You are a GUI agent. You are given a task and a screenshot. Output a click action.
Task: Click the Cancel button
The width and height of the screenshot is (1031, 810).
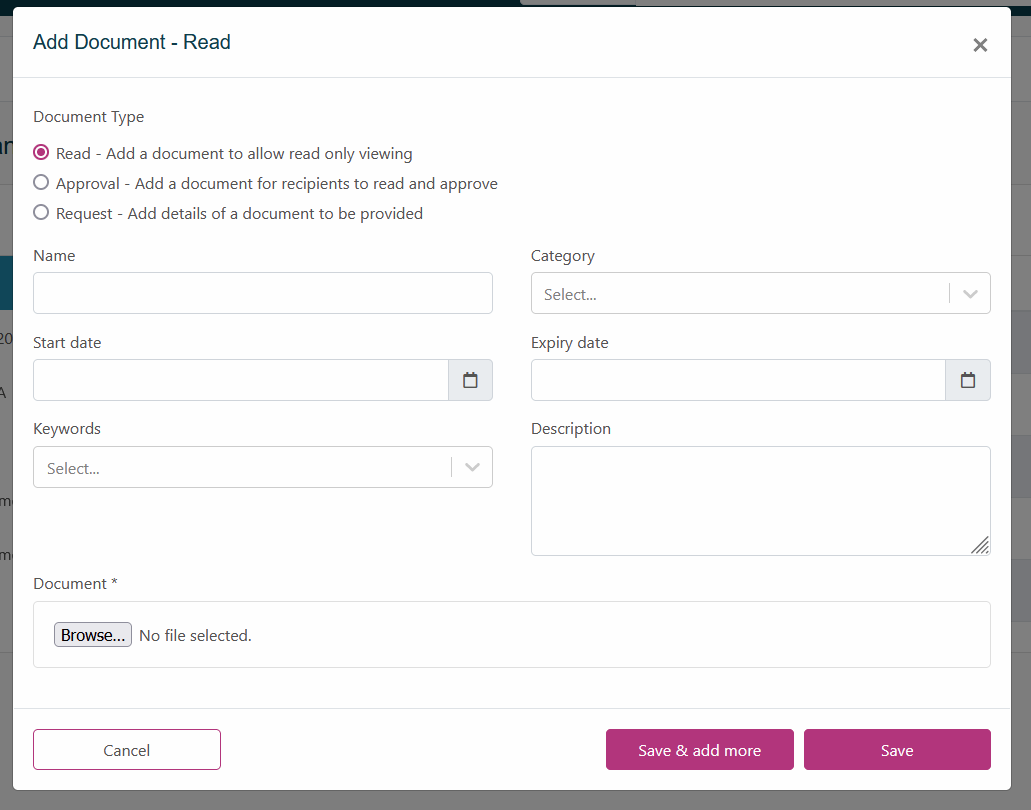click(127, 750)
